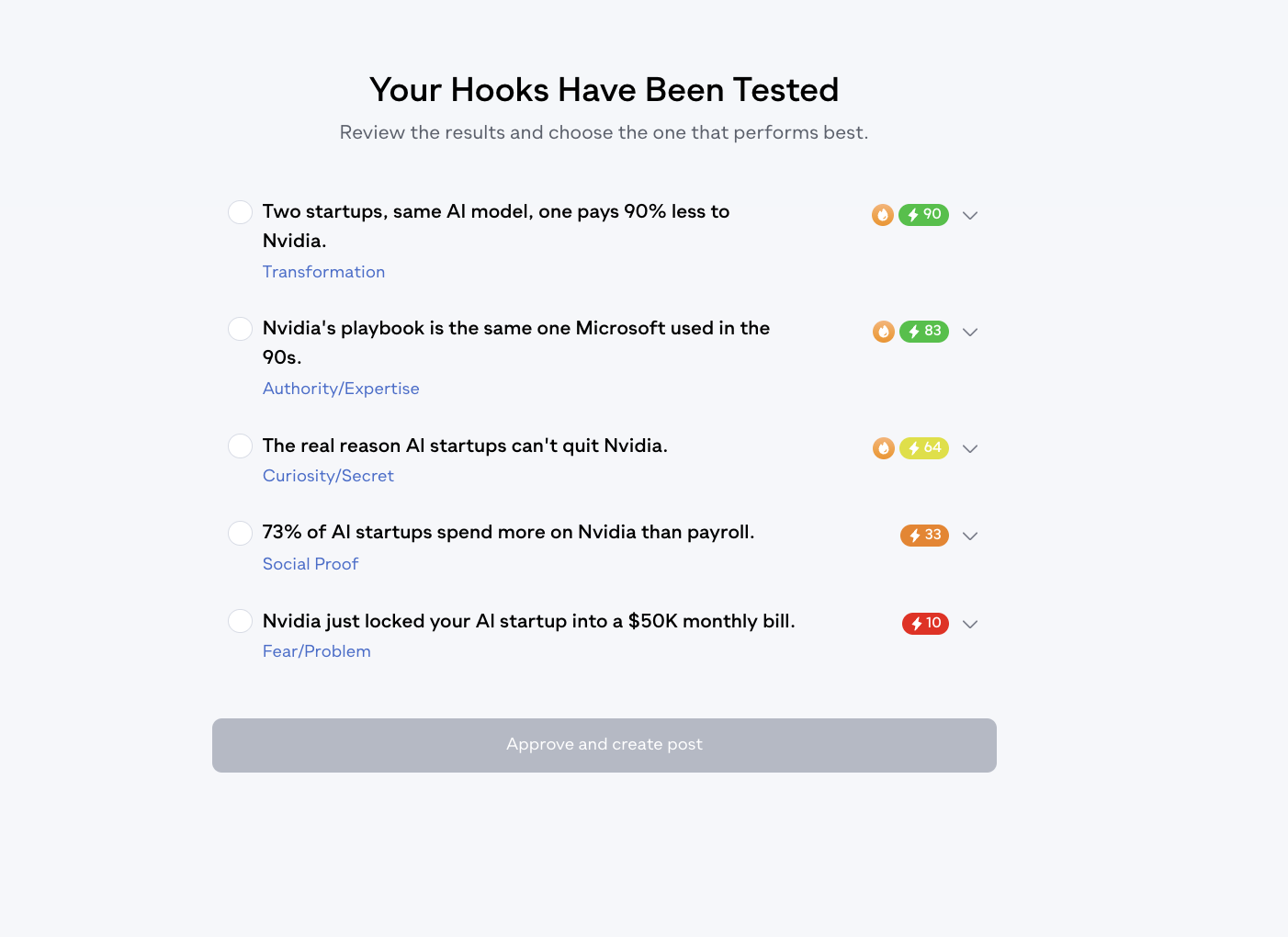Click the red 10 score badge
The width and height of the screenshot is (1288, 937).
[925, 623]
